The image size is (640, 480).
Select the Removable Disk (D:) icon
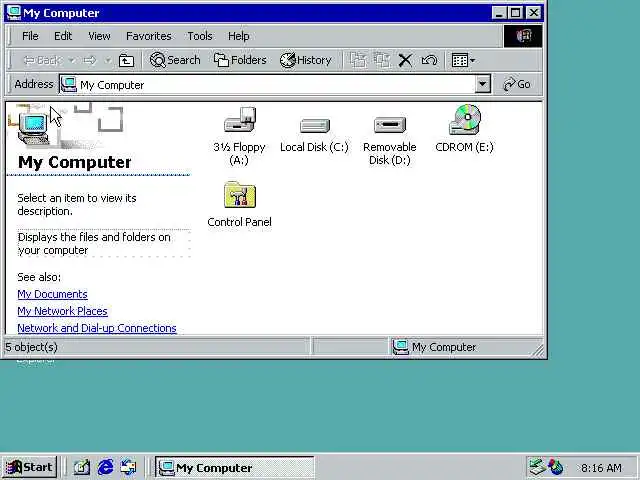pyautogui.click(x=390, y=124)
